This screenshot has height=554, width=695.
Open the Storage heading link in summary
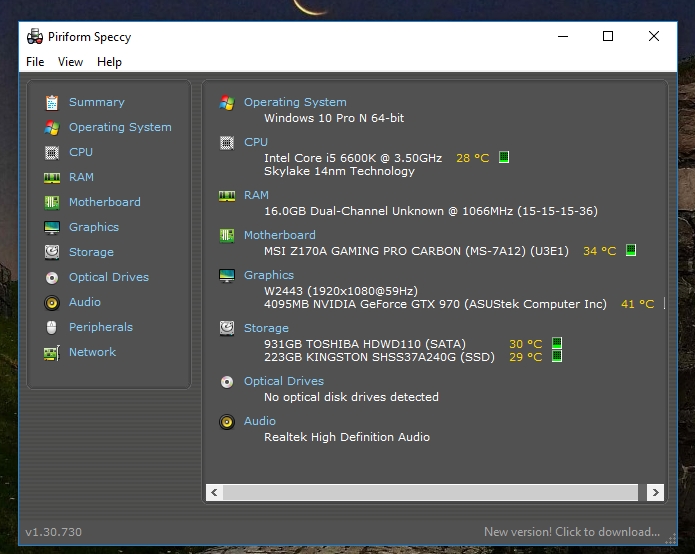266,328
